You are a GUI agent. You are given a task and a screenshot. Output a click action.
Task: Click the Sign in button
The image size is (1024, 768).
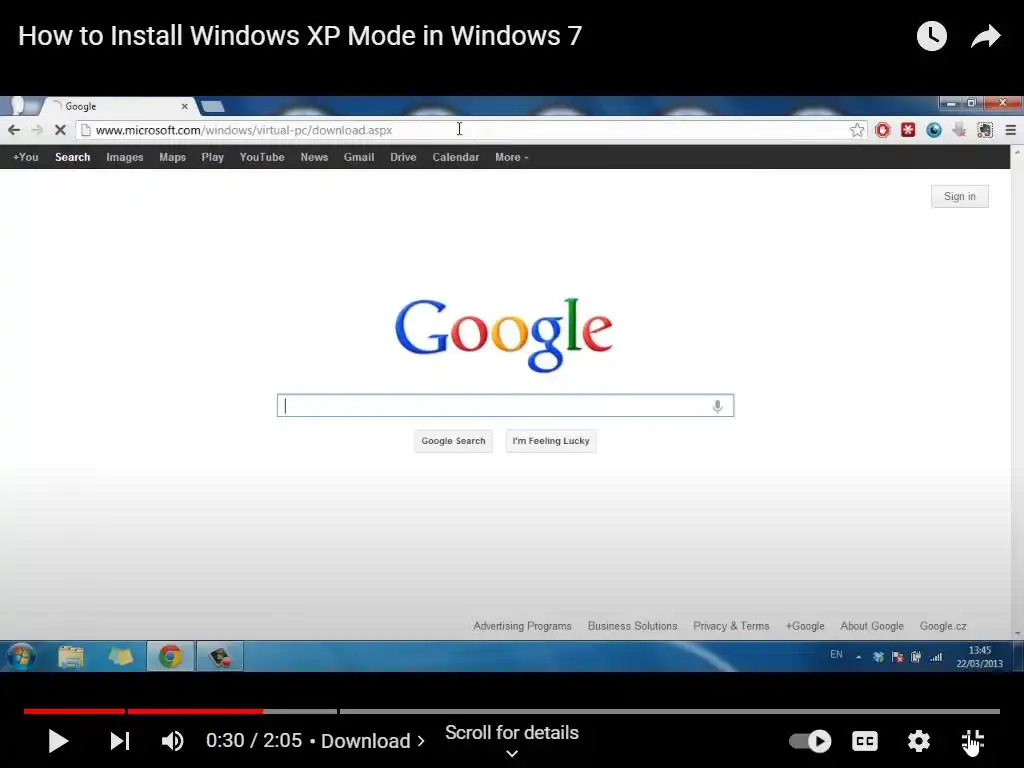pyautogui.click(x=959, y=197)
